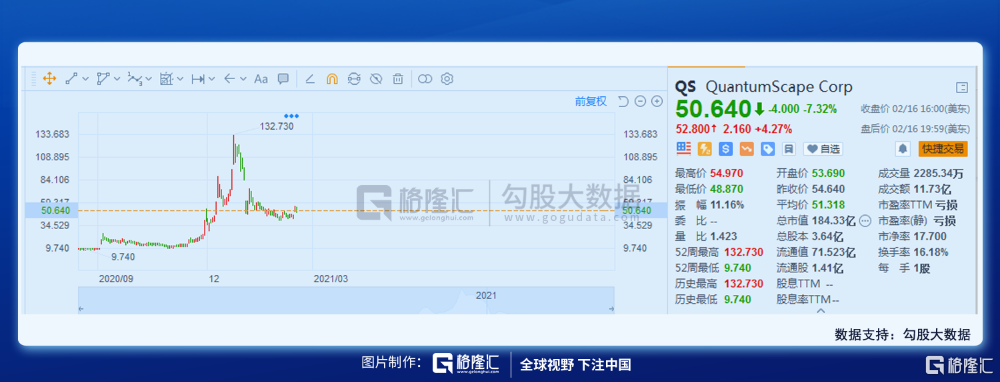Reset the chart with the undo arrow icon

[x=624, y=101]
